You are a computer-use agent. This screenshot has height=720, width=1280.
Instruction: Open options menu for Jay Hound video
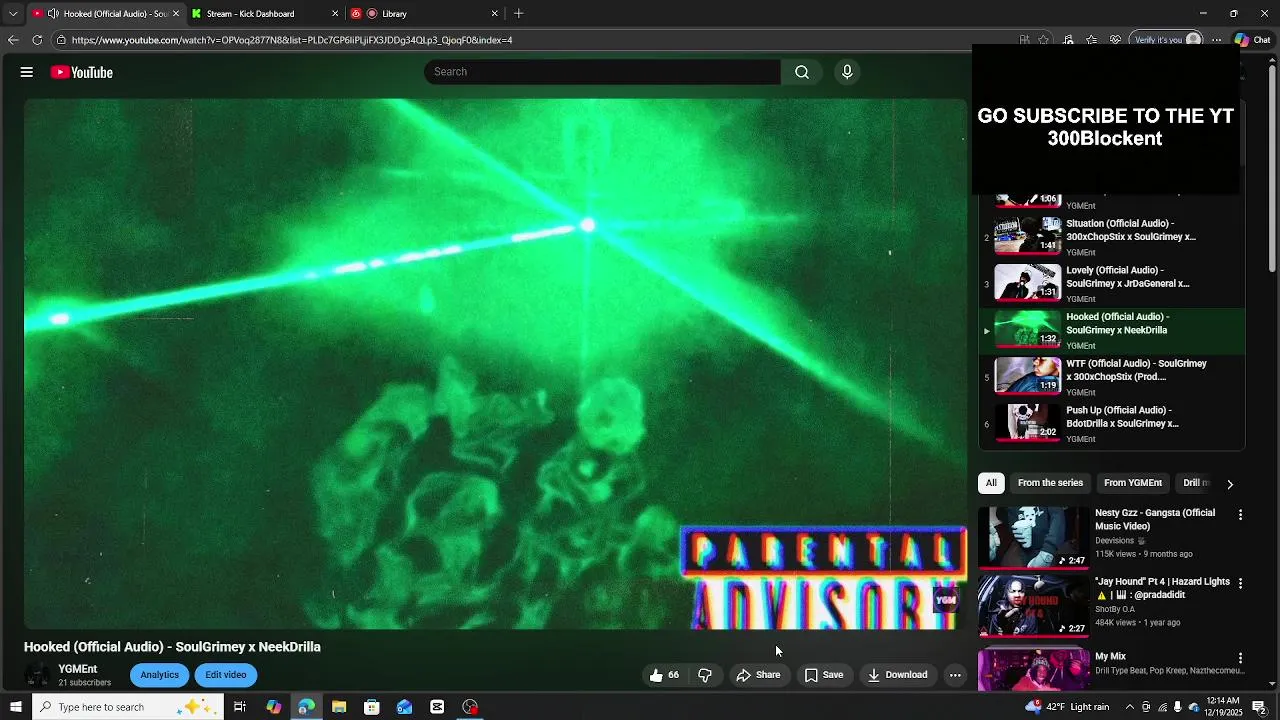(1240, 583)
